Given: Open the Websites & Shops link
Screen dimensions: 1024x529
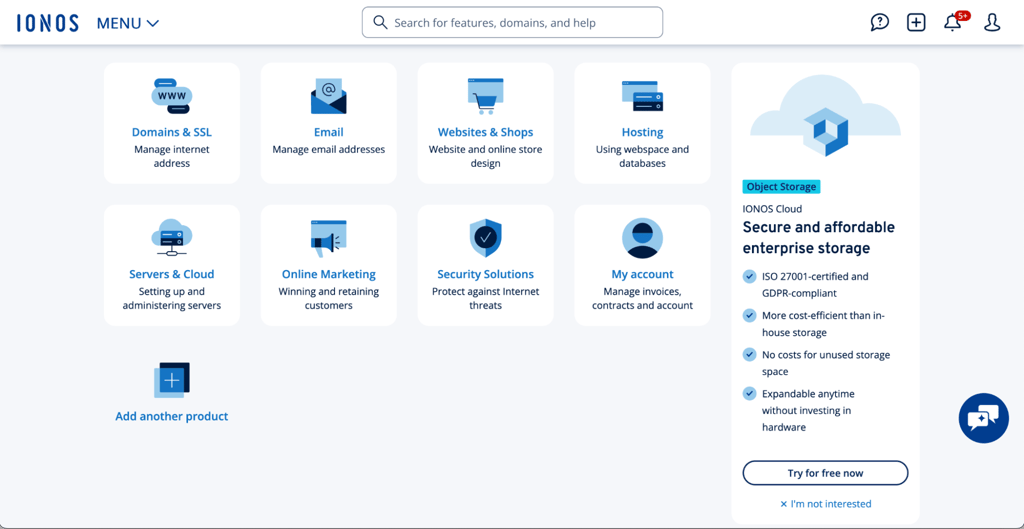Looking at the screenshot, I should click(x=485, y=132).
